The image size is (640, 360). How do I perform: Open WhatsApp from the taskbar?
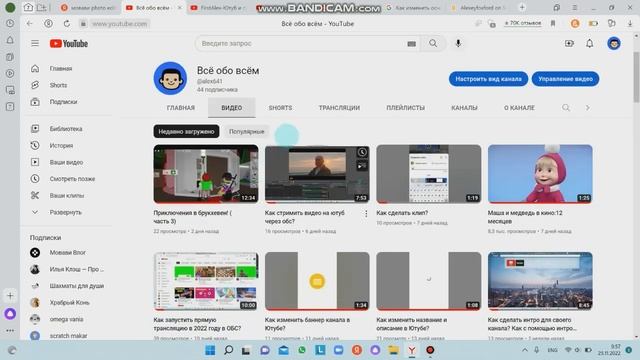(x=302, y=350)
